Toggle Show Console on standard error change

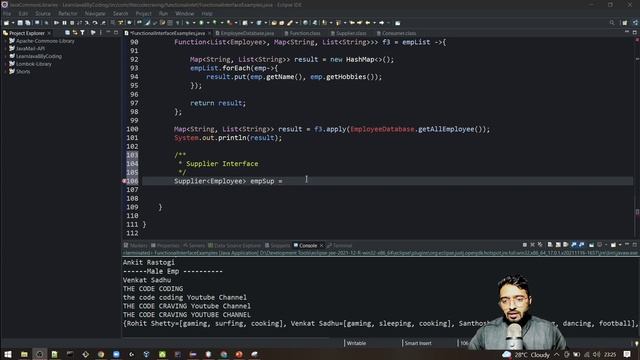(x=582, y=245)
